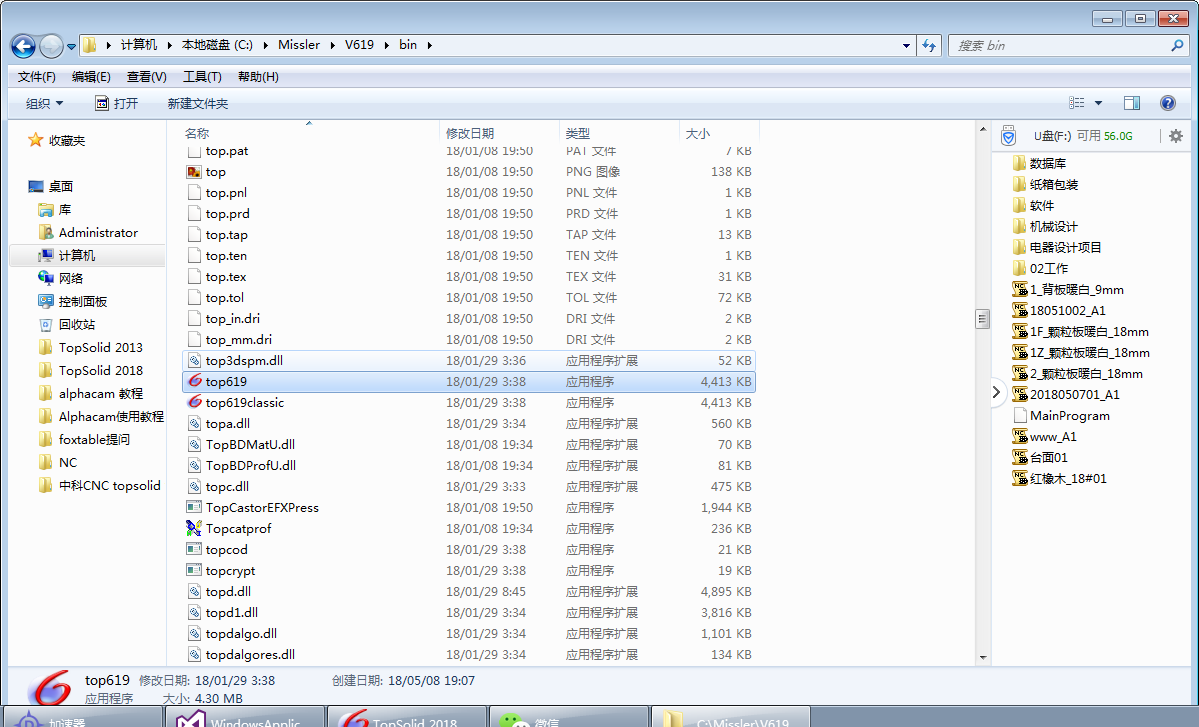Select the top PNG image file icon
Viewport: 1199px width, 727px height.
tap(194, 172)
